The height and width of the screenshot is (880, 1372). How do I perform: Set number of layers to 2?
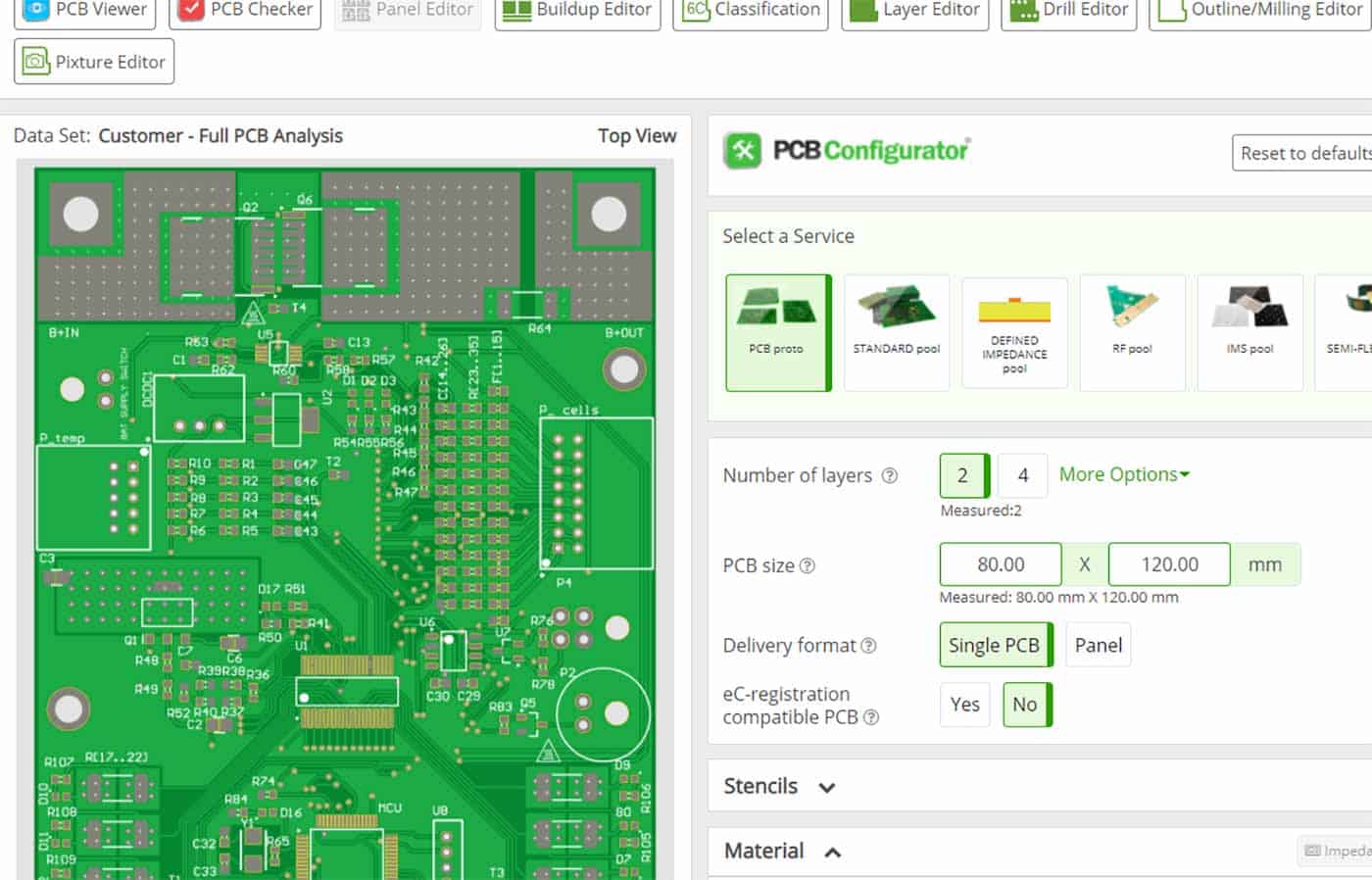click(x=964, y=475)
